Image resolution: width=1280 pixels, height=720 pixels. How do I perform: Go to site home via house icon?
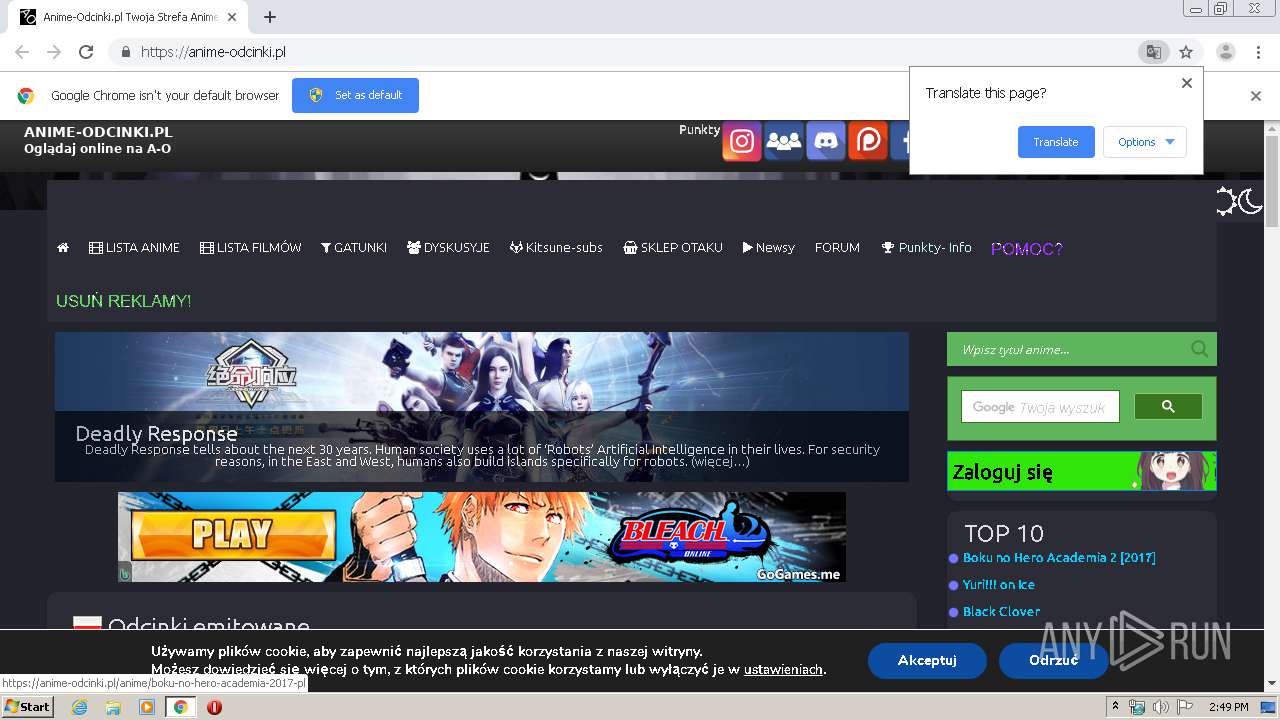(63, 248)
